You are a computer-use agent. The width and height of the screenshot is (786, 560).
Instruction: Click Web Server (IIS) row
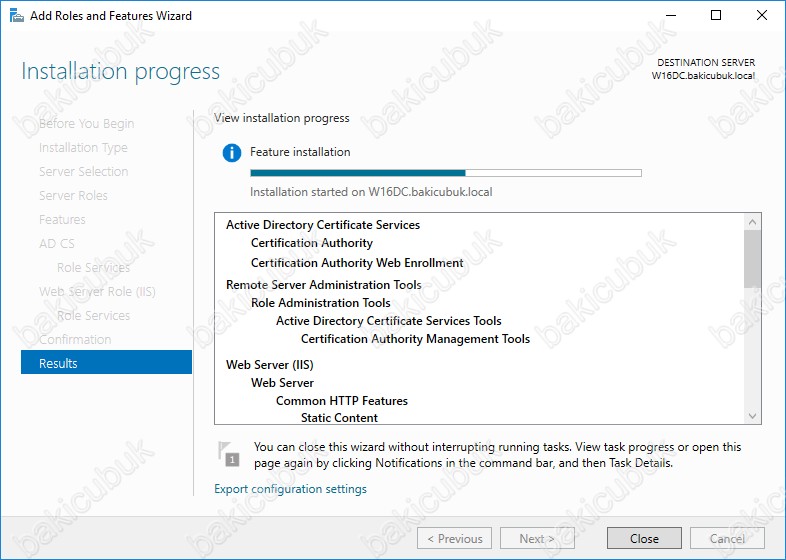270,364
